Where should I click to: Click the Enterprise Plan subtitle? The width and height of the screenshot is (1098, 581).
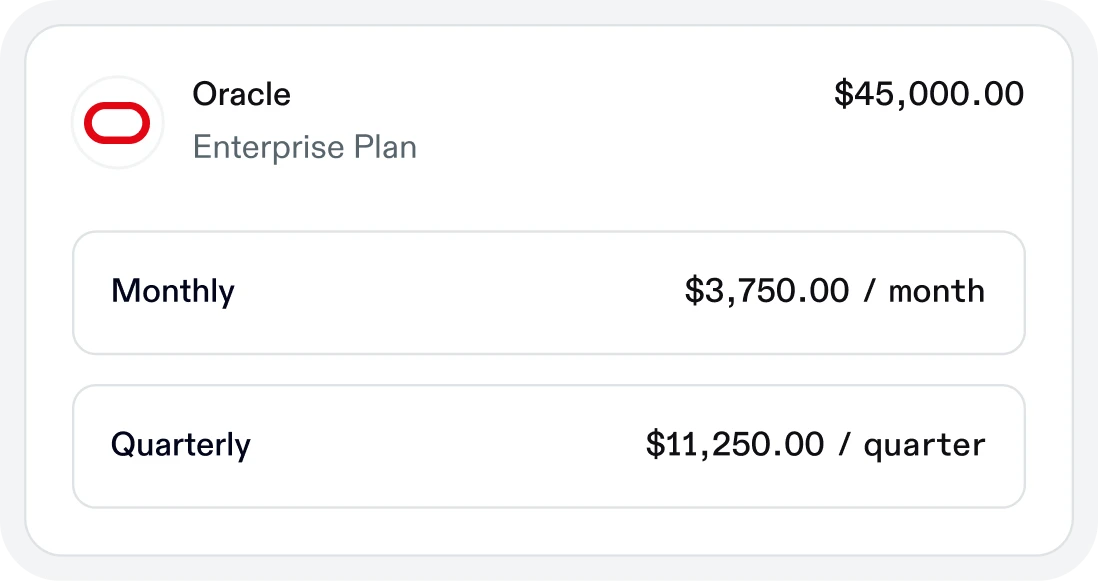[x=304, y=148]
